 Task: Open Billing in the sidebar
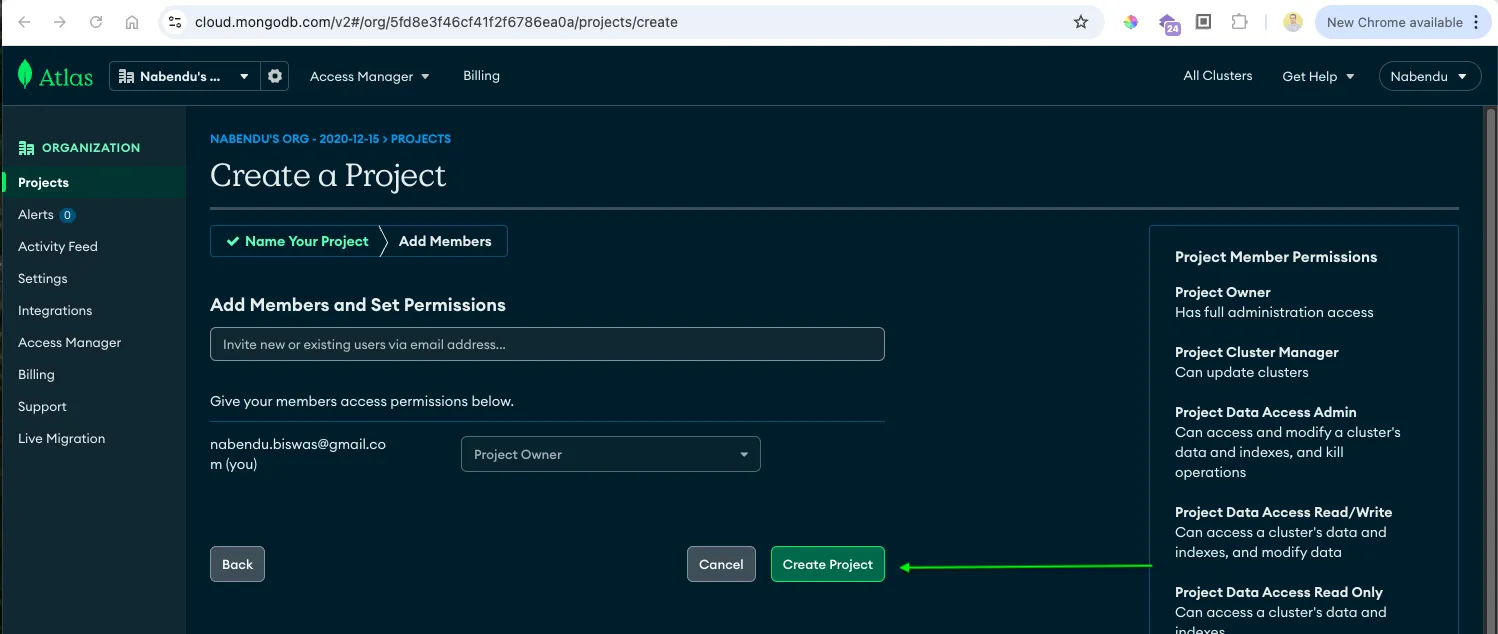[36, 375]
